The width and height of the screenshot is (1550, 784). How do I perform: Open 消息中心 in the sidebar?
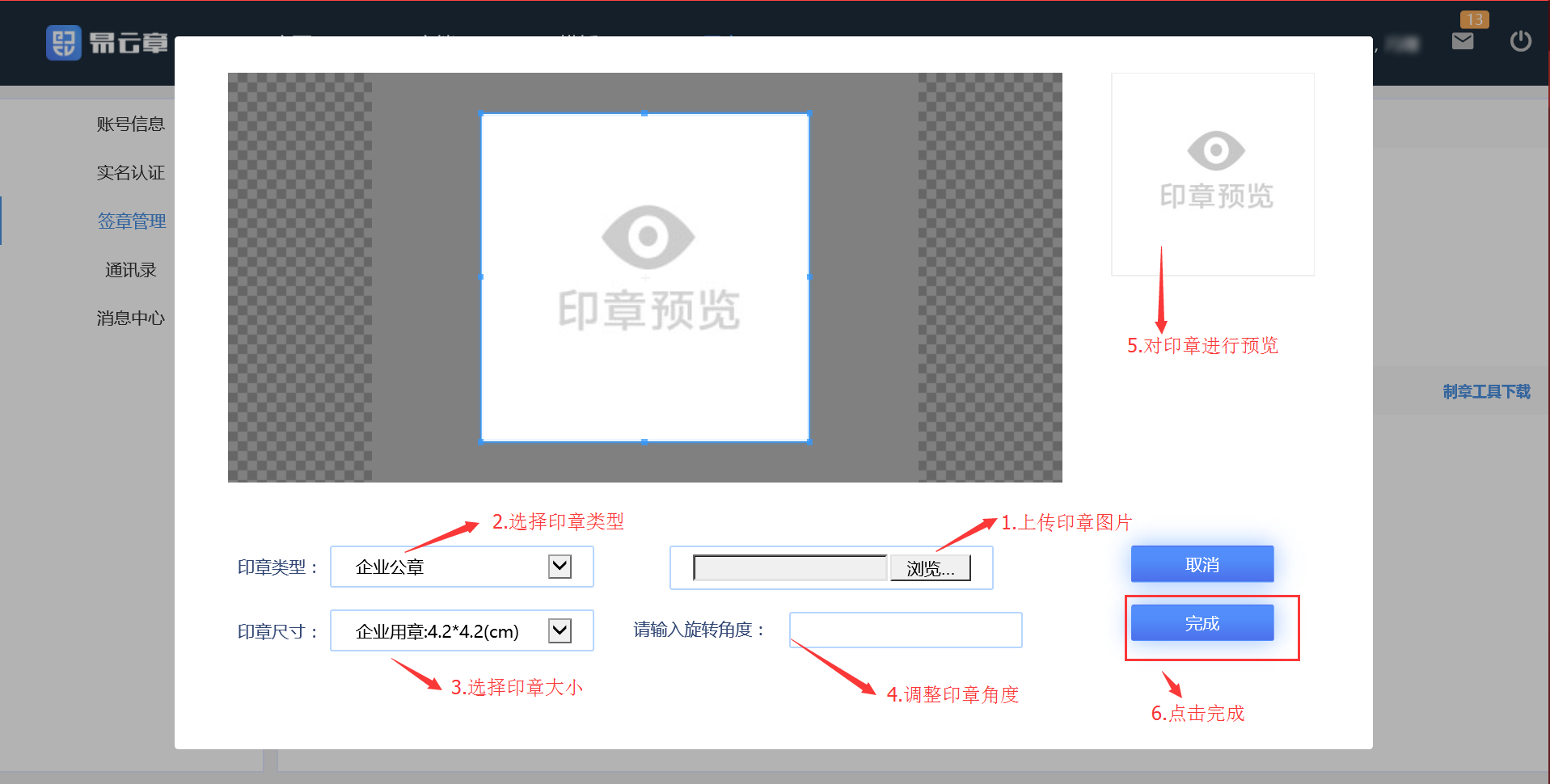pos(130,318)
